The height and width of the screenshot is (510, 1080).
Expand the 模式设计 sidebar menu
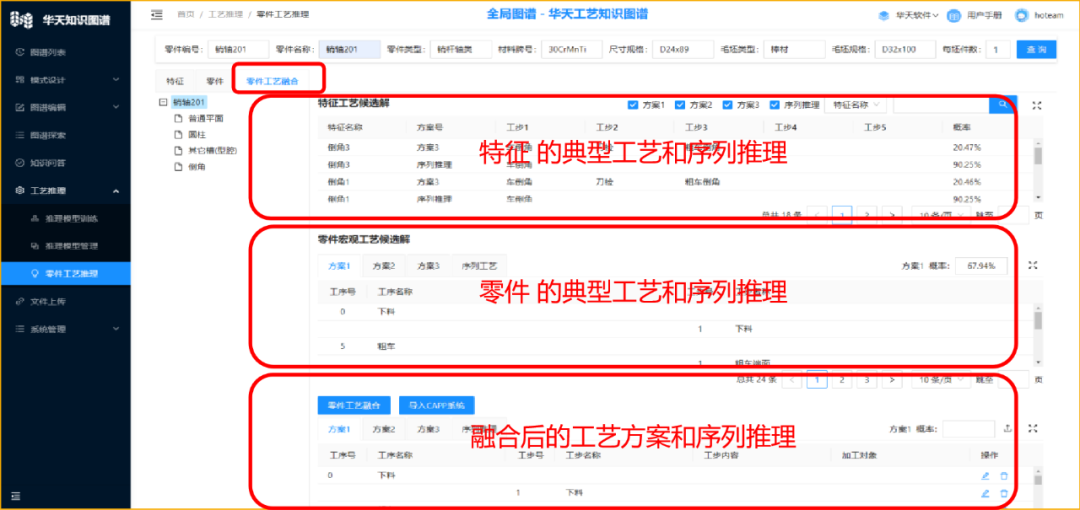coord(65,80)
